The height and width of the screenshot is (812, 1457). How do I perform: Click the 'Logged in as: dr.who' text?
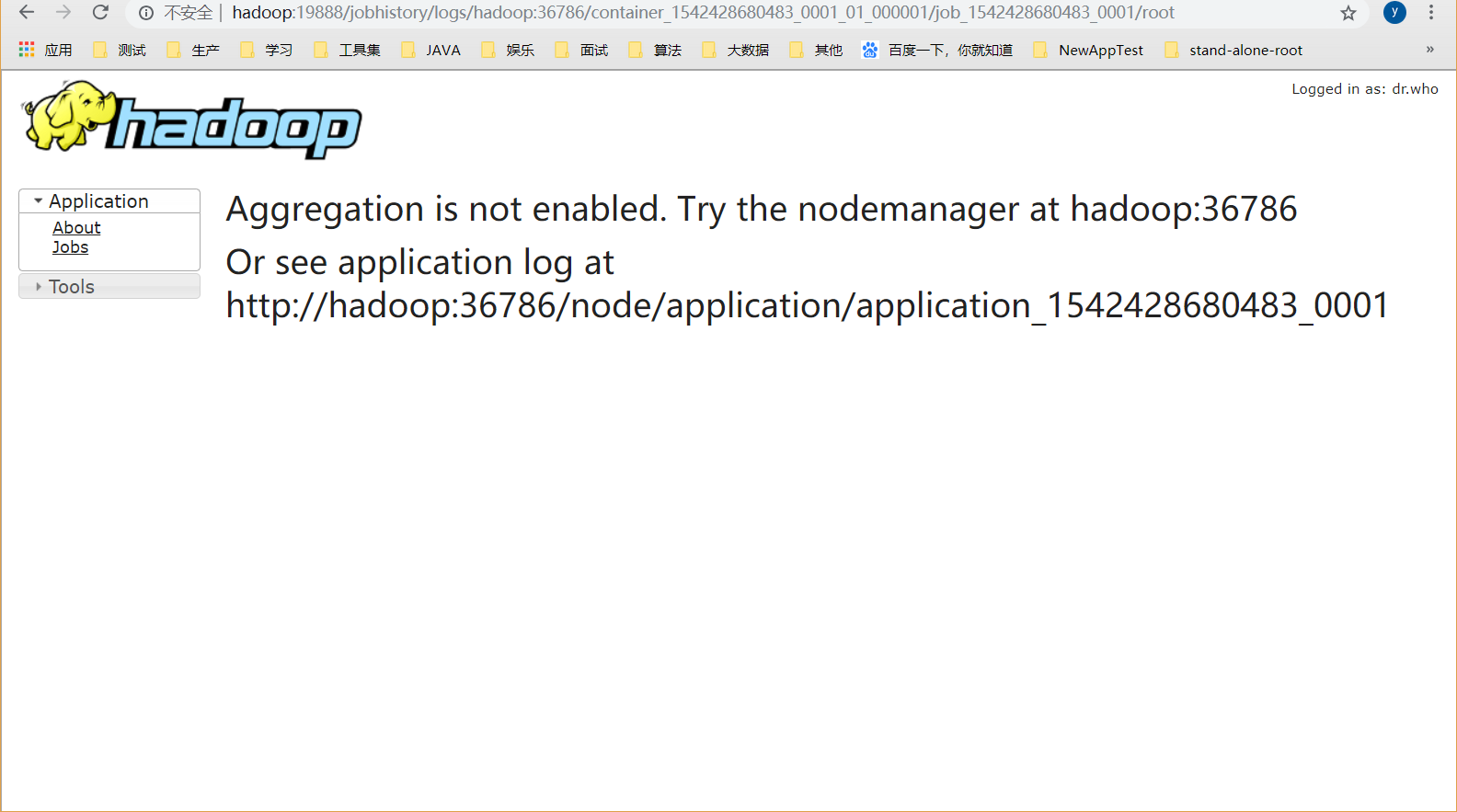tap(1364, 89)
